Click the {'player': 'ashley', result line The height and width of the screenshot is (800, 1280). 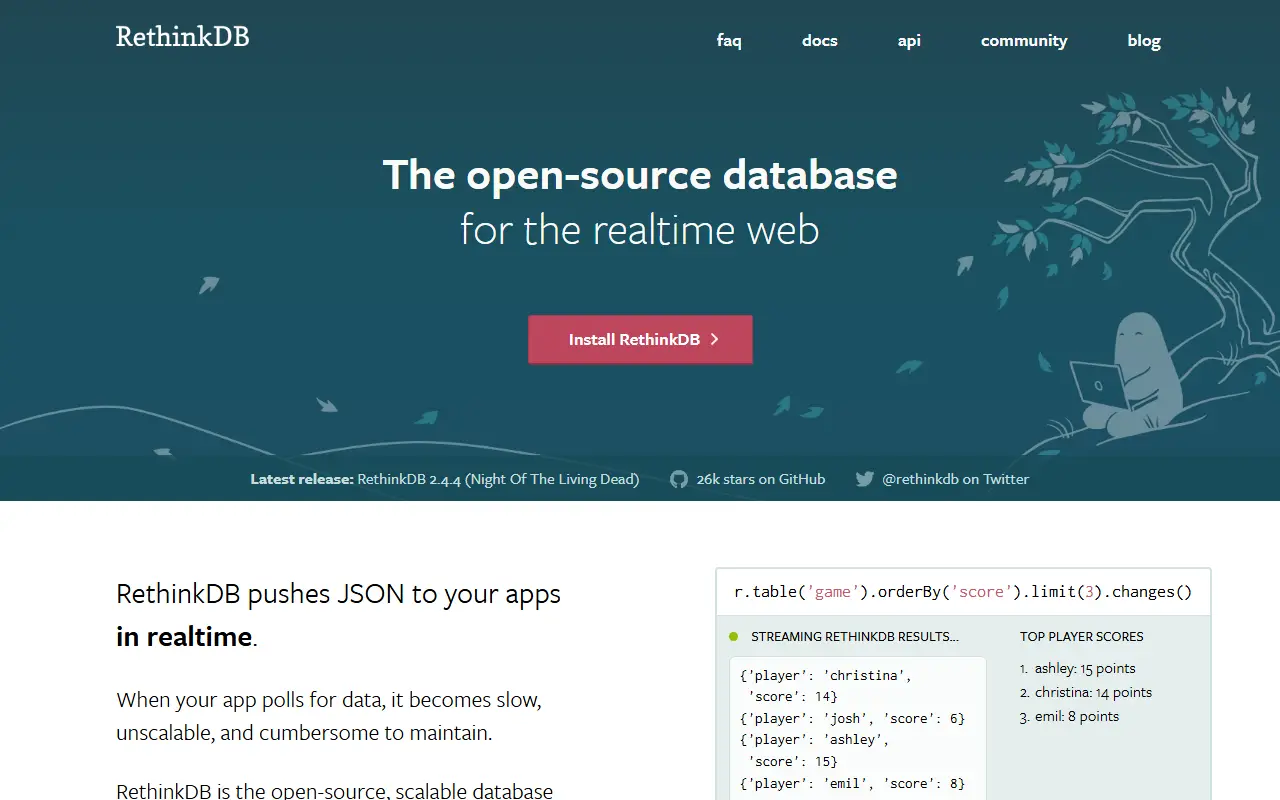pyautogui.click(x=813, y=740)
